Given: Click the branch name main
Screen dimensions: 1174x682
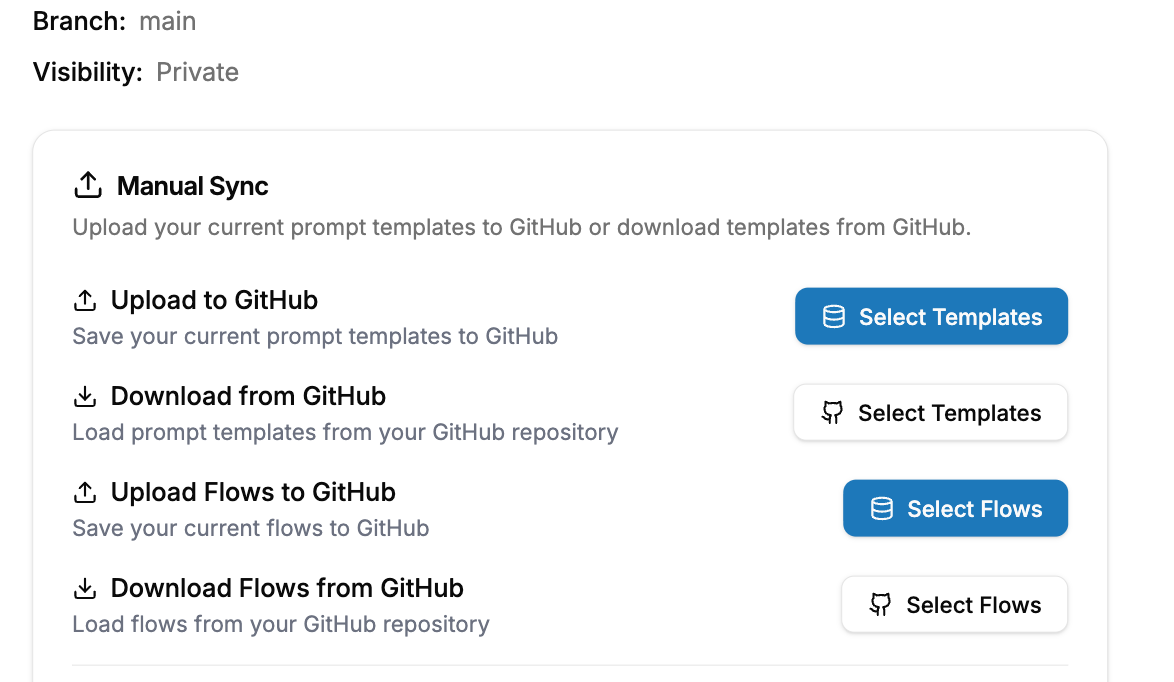Looking at the screenshot, I should pyautogui.click(x=168, y=21).
